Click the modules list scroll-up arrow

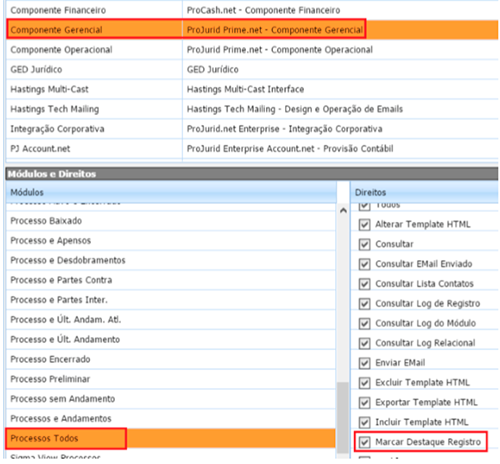343,210
